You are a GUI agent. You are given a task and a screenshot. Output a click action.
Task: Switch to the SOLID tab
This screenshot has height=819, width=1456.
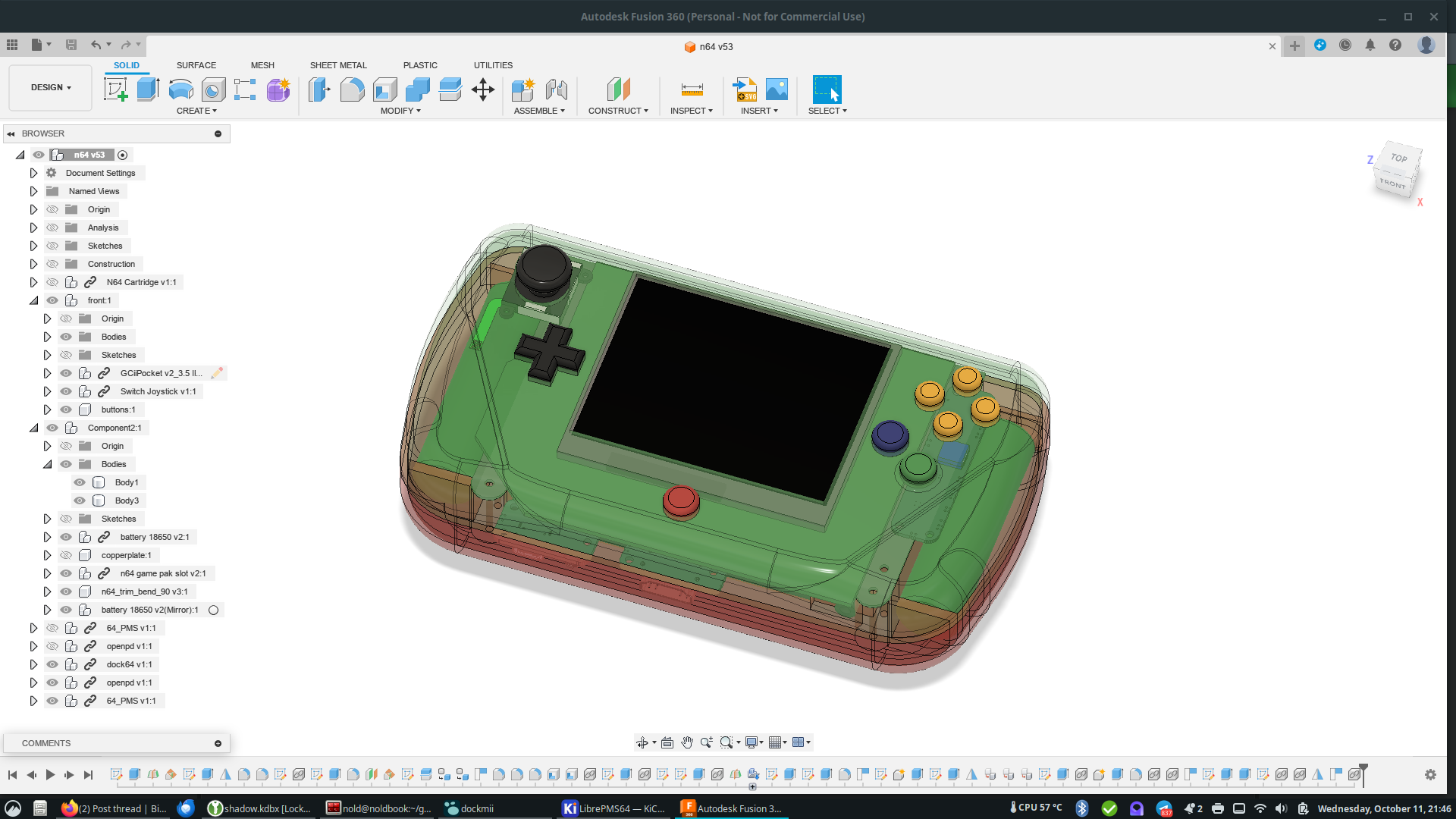127,65
